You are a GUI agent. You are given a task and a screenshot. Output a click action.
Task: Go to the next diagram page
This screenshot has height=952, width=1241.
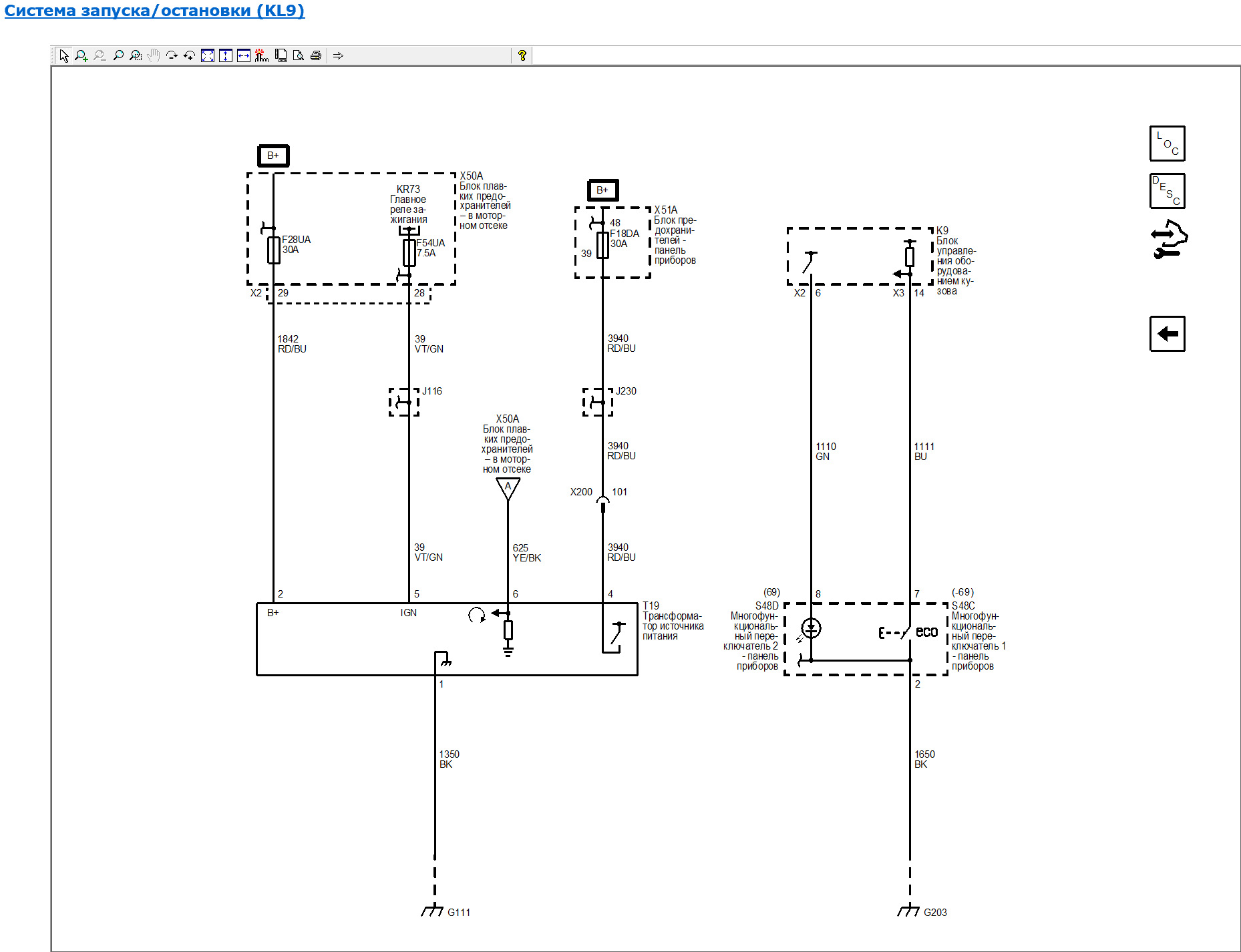(x=339, y=56)
